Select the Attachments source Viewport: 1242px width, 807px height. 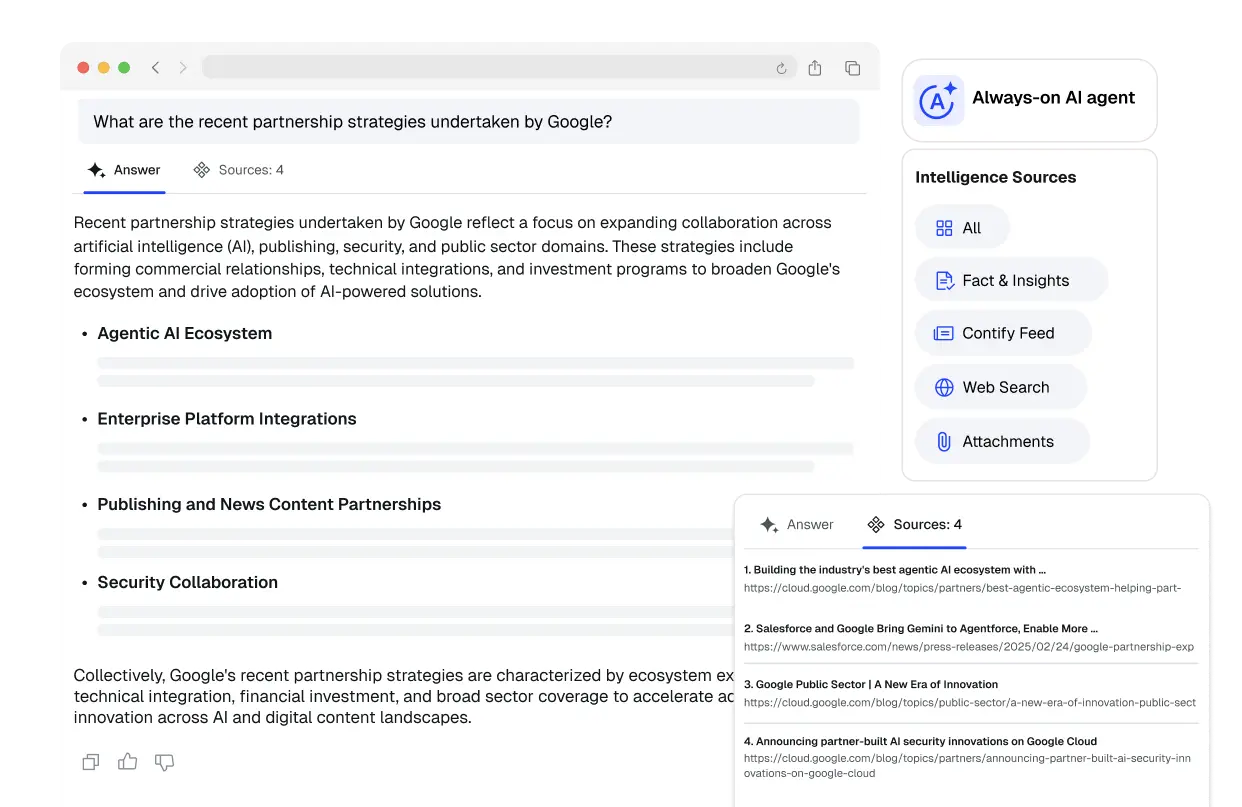click(x=1002, y=442)
